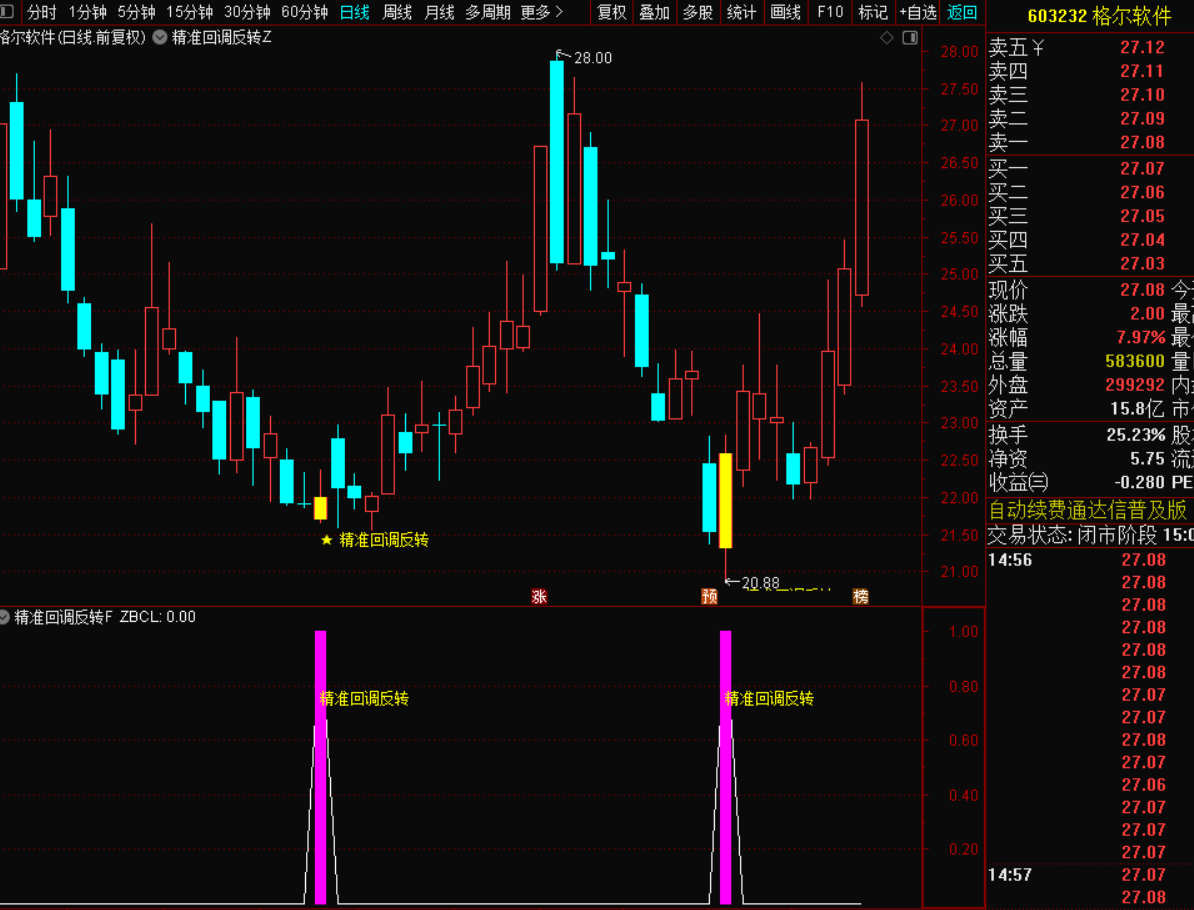Viewport: 1194px width, 910px height.
Task: Open the 精准回调反转F sub-indicator dropdown
Action: pyautogui.click(x=7, y=617)
